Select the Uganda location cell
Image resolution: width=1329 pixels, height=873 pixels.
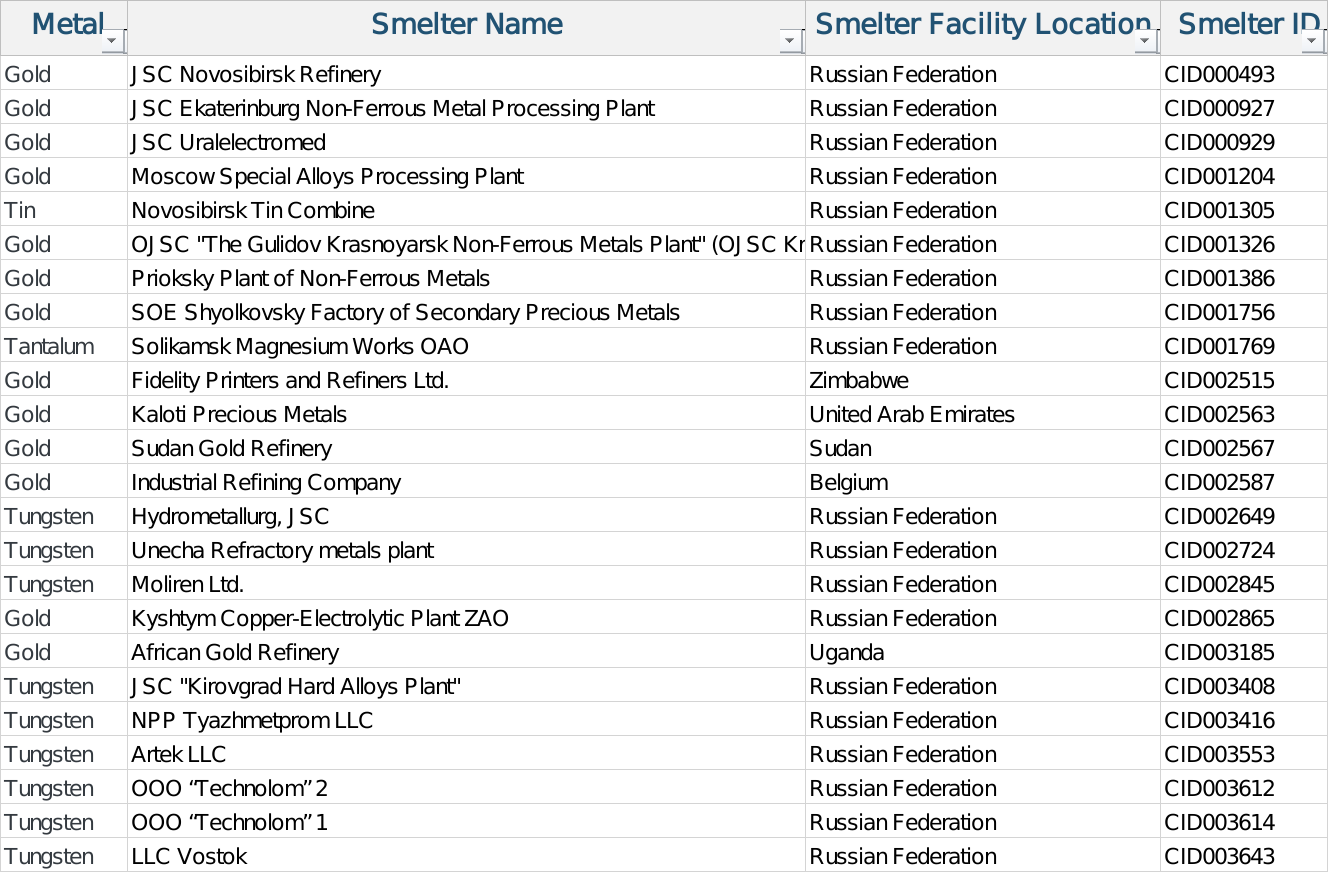[x=847, y=653]
